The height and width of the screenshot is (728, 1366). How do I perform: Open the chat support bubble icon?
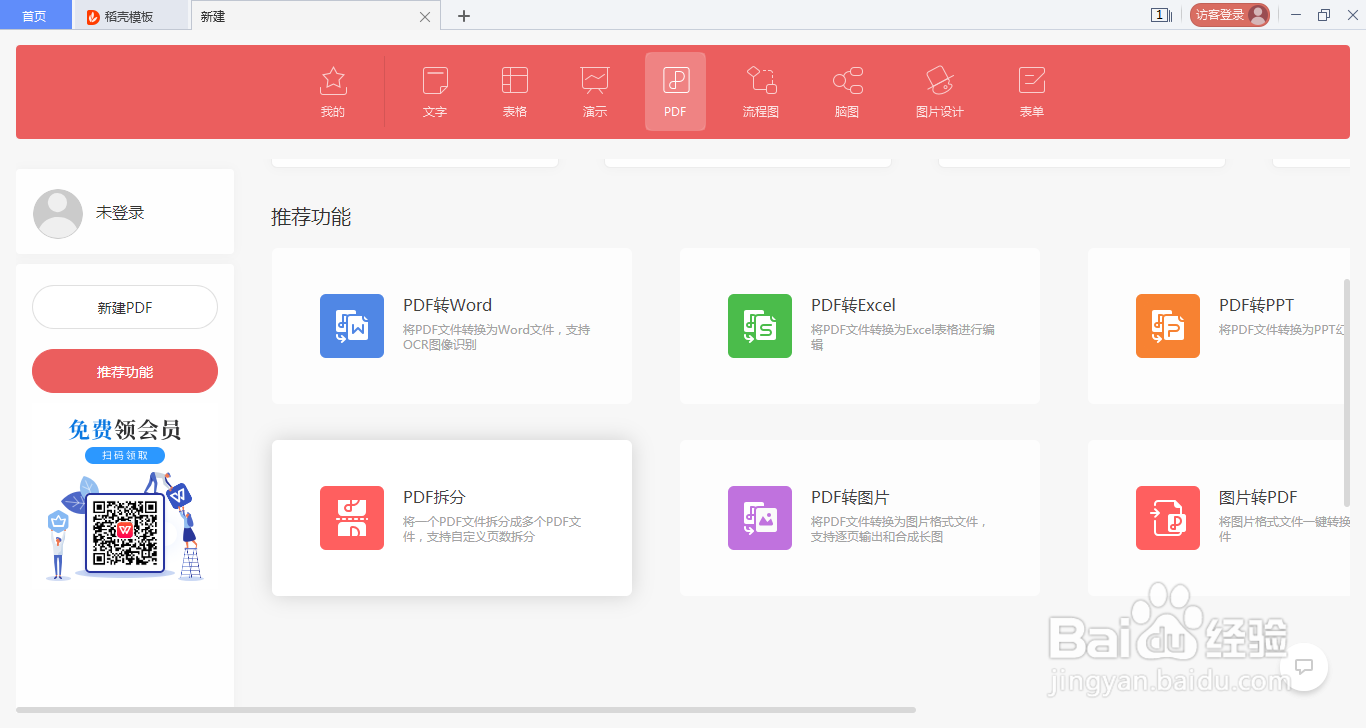[x=1303, y=666]
